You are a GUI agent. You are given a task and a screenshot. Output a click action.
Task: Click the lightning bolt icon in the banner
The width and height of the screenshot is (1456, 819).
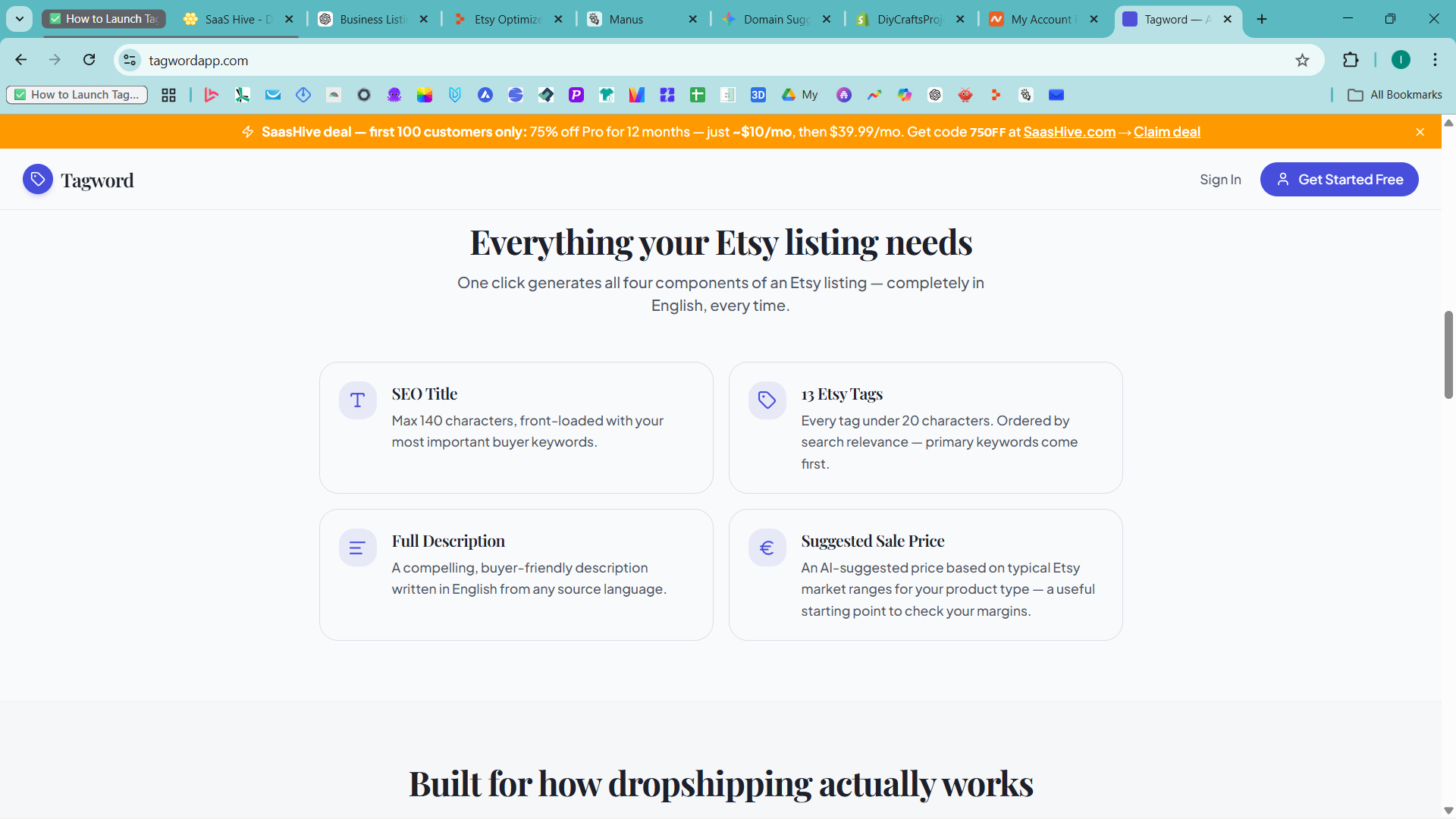click(248, 132)
